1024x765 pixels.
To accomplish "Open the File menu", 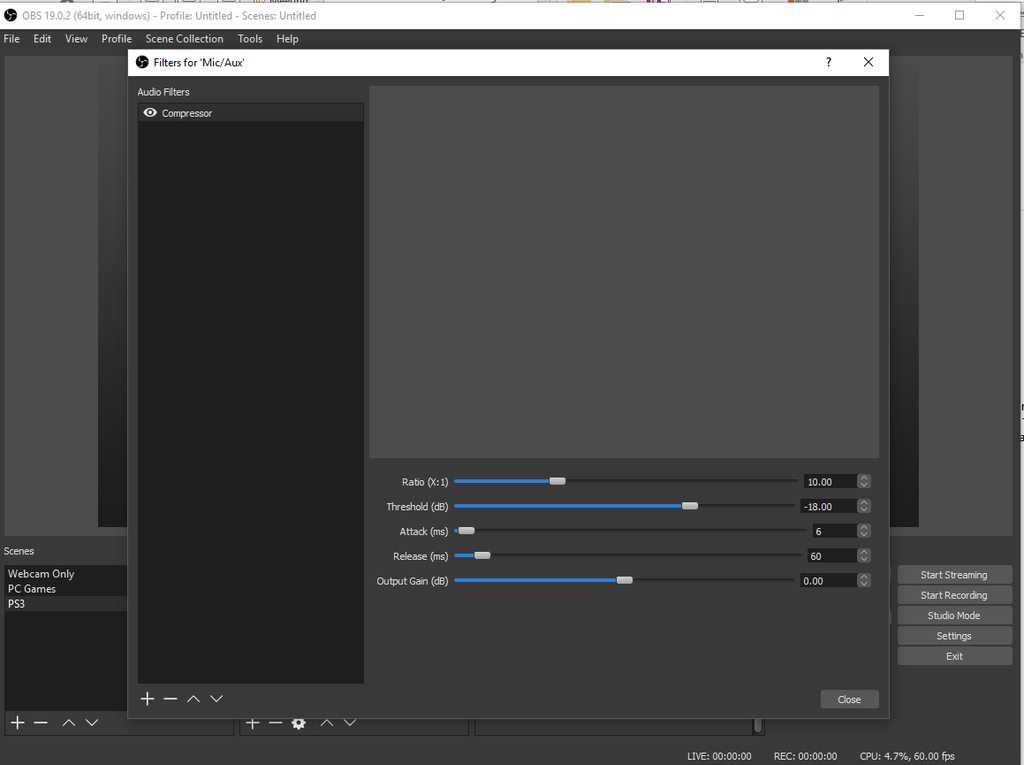I will tap(12, 39).
